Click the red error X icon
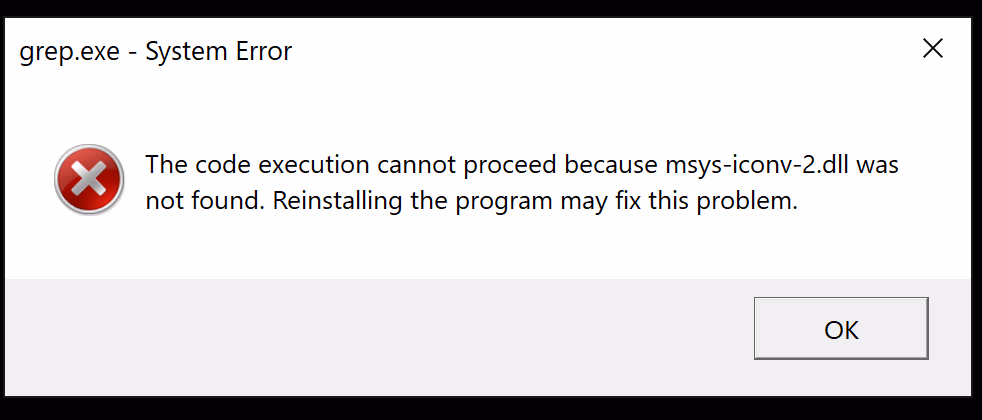The image size is (982, 420). pos(90,180)
